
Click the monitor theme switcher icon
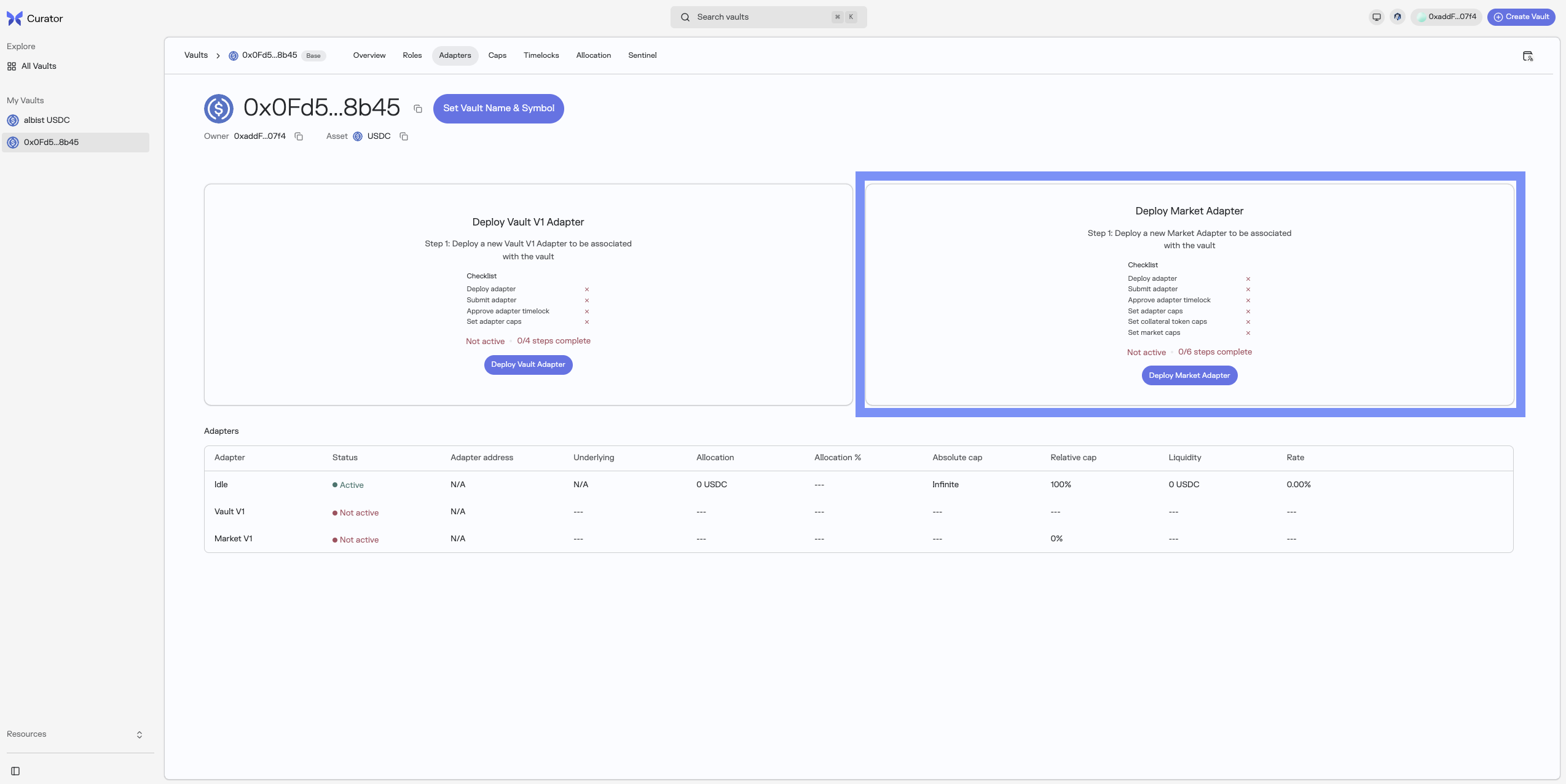coord(1376,17)
